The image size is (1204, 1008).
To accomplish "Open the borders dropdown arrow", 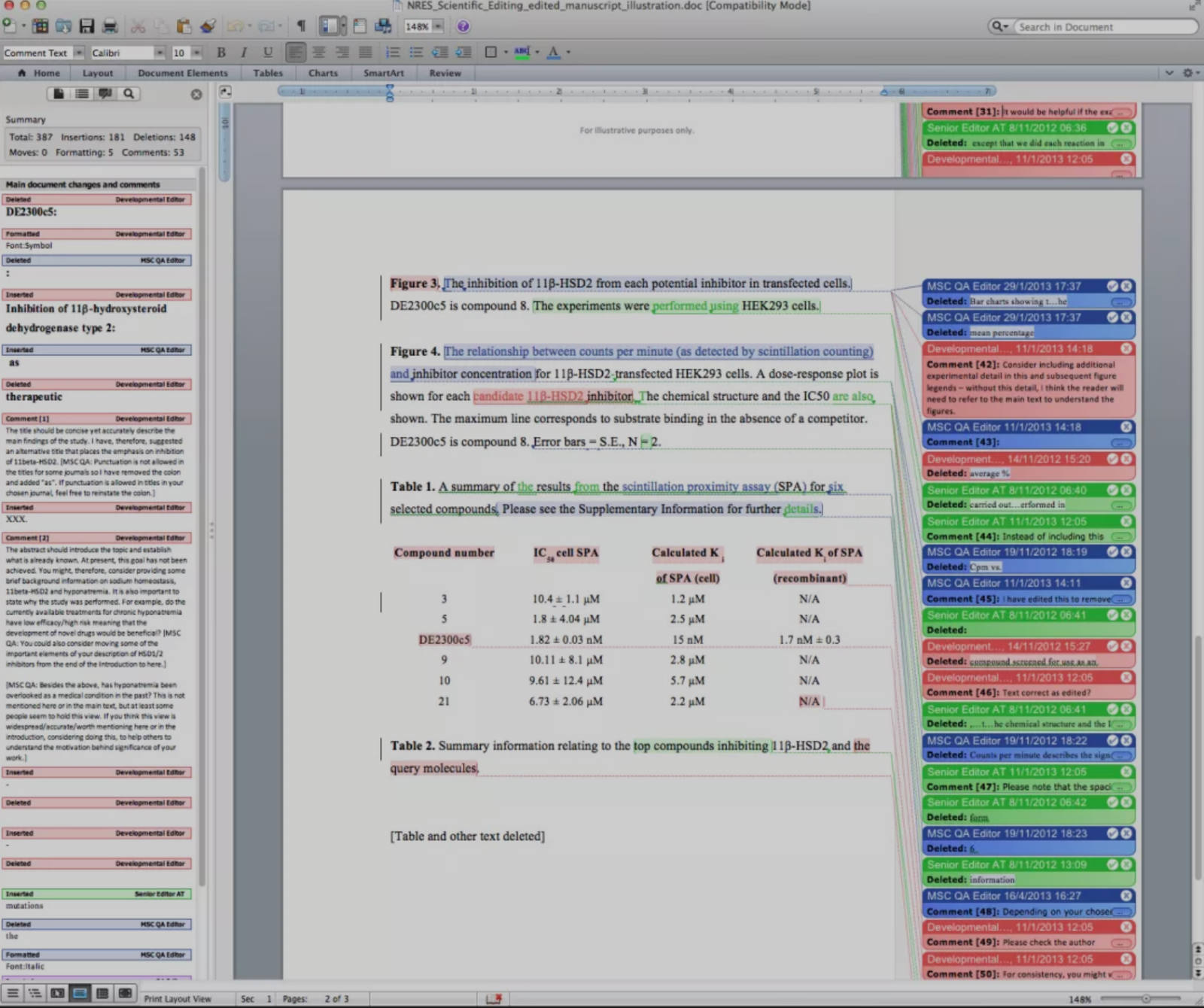I will click(x=506, y=52).
